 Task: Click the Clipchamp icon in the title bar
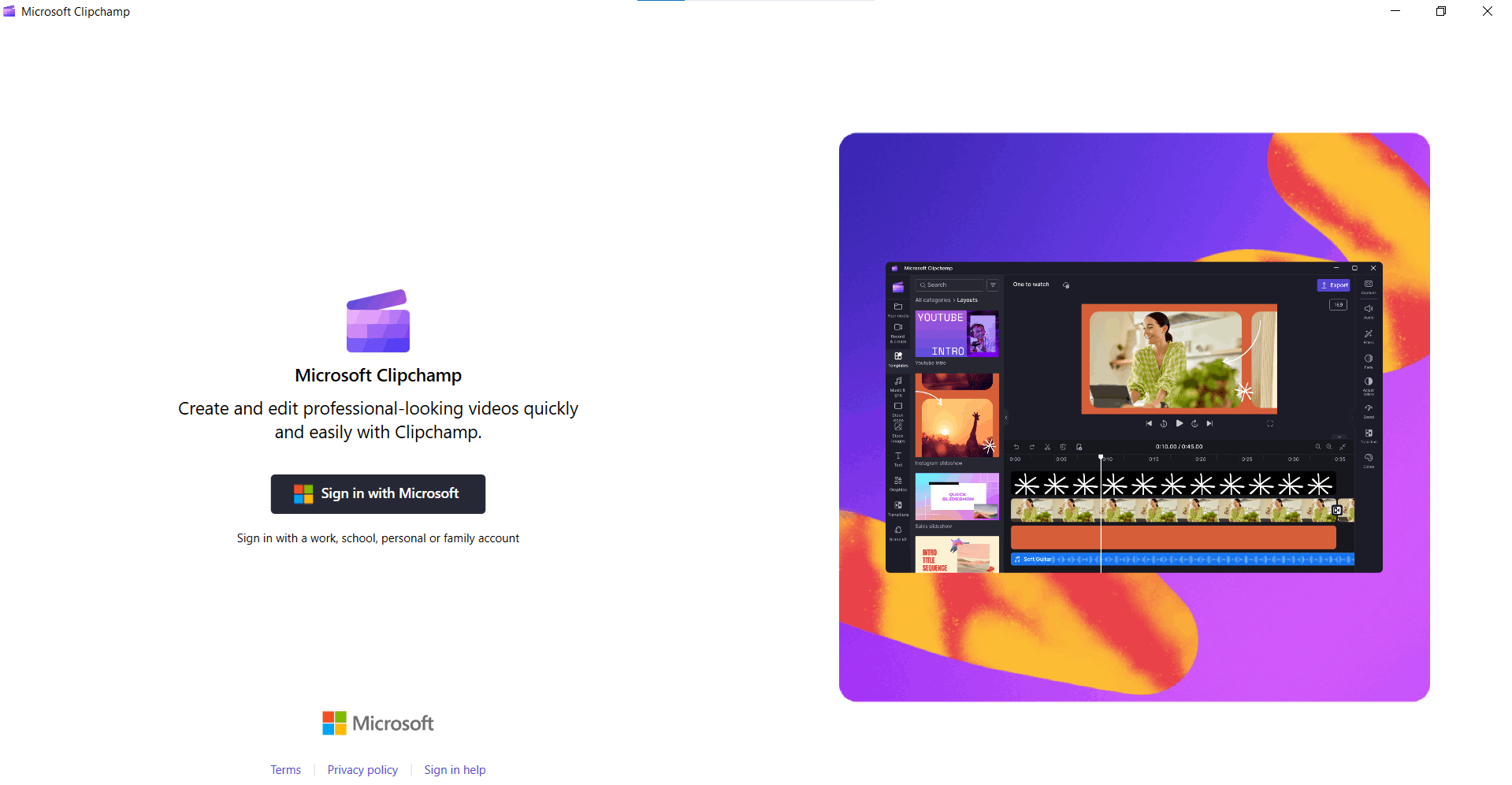tap(9, 11)
